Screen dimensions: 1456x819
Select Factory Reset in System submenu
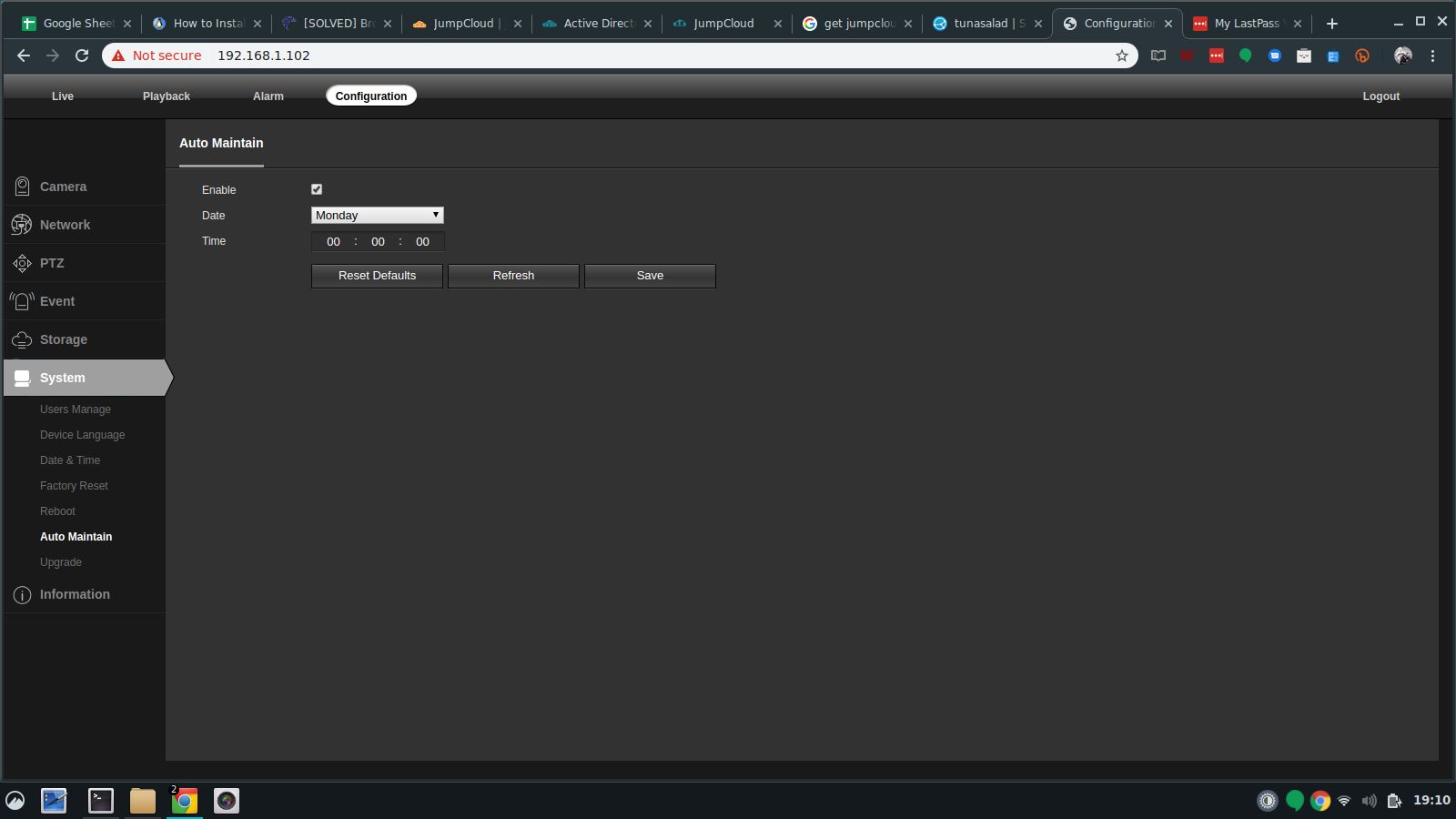tap(74, 486)
